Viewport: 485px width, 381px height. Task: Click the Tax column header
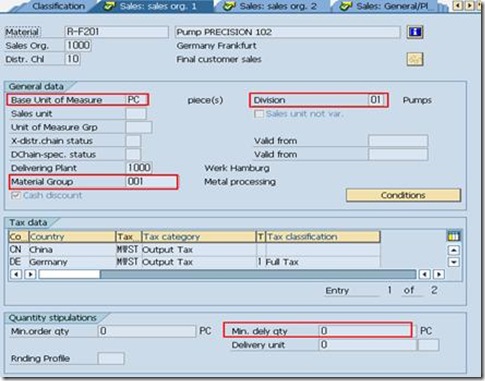(129, 237)
